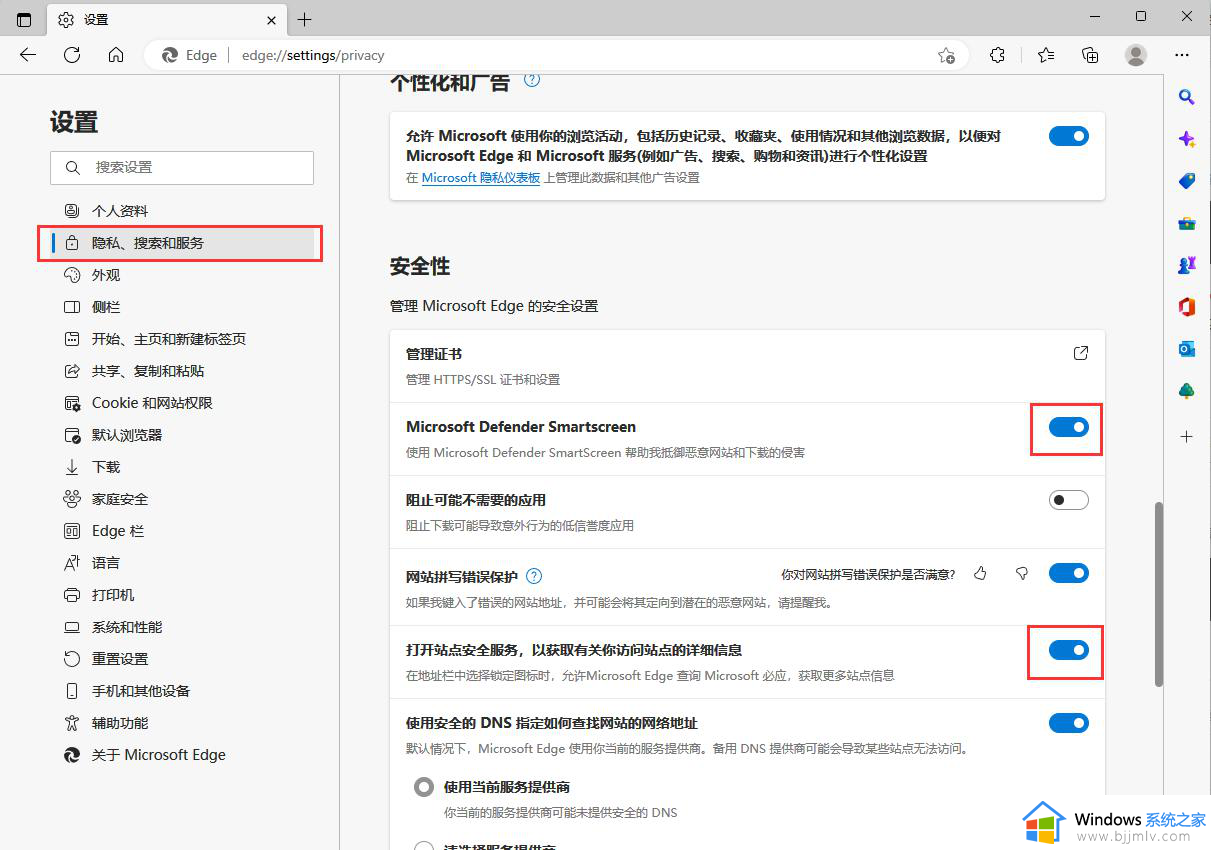This screenshot has height=850, width=1211.
Task: Open sidebar Tools briefcase icon
Action: coord(1186,223)
